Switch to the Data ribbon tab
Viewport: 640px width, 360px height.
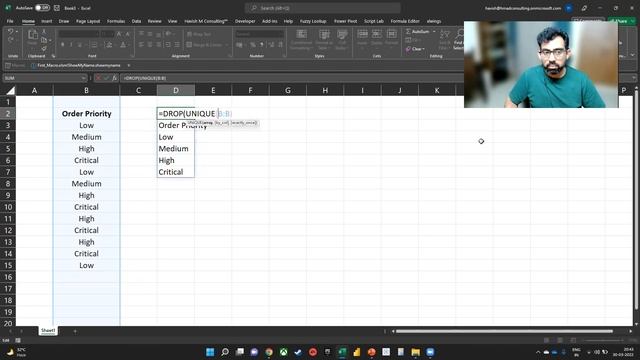click(136, 21)
